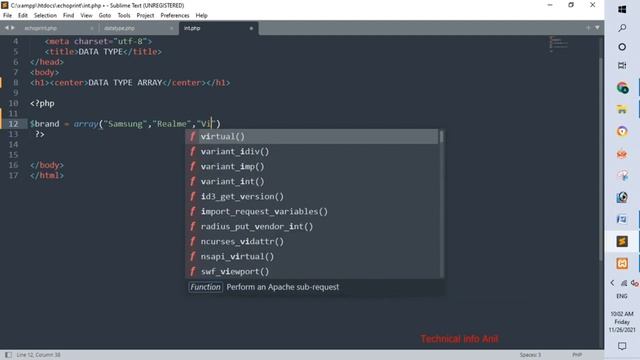640x360 pixels.
Task: Go to next tab with right arrow
Action: coord(13,28)
